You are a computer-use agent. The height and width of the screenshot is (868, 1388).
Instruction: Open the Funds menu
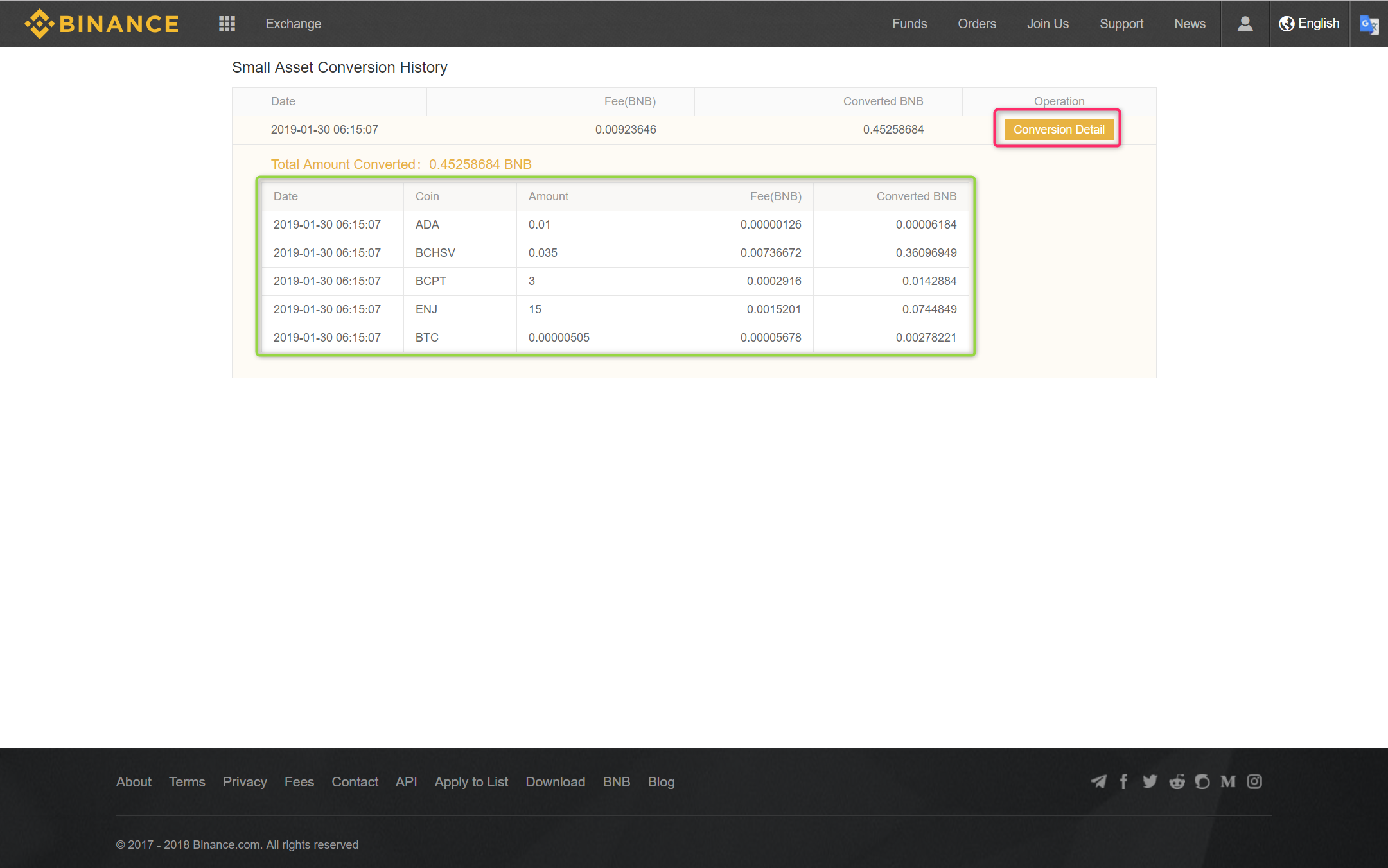point(909,24)
